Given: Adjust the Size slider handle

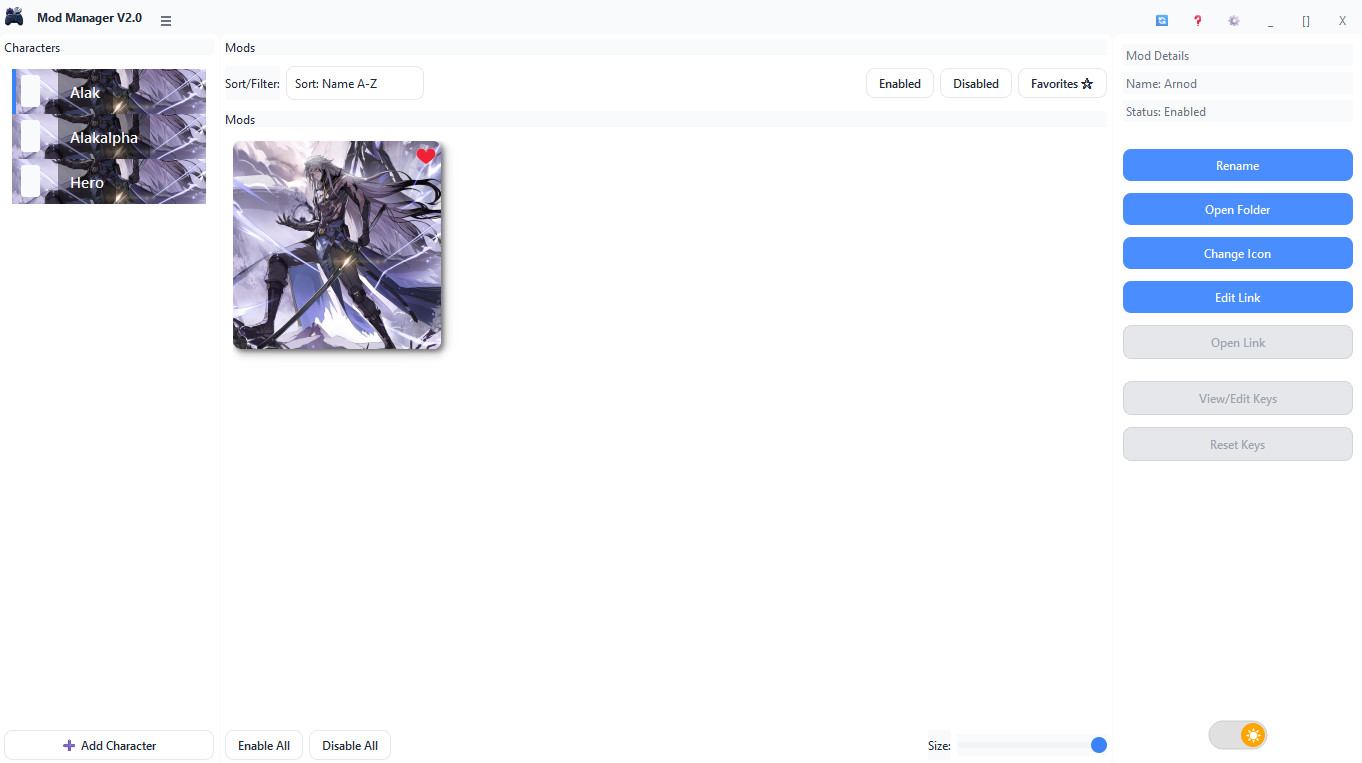Looking at the screenshot, I should [x=1098, y=744].
